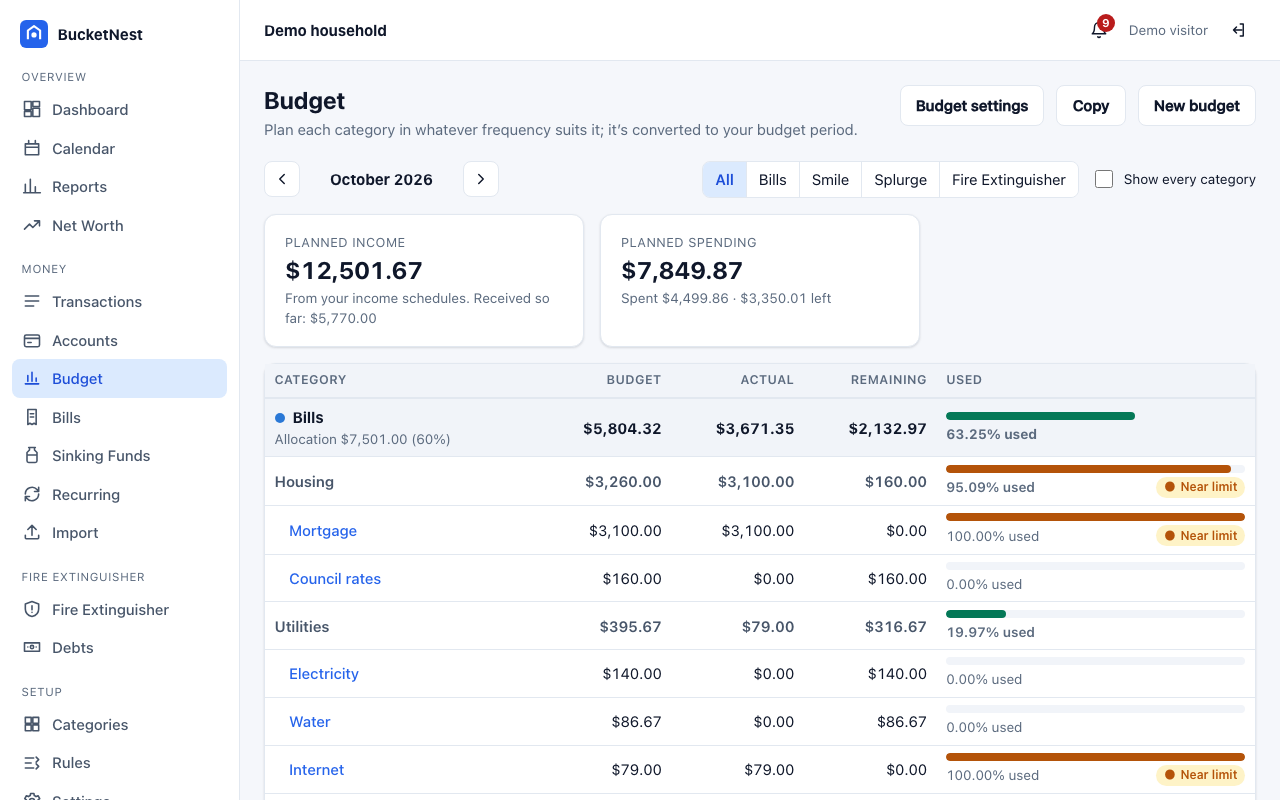Click the Categories grid icon
Image resolution: width=1280 pixels, height=800 pixels.
(x=32, y=724)
